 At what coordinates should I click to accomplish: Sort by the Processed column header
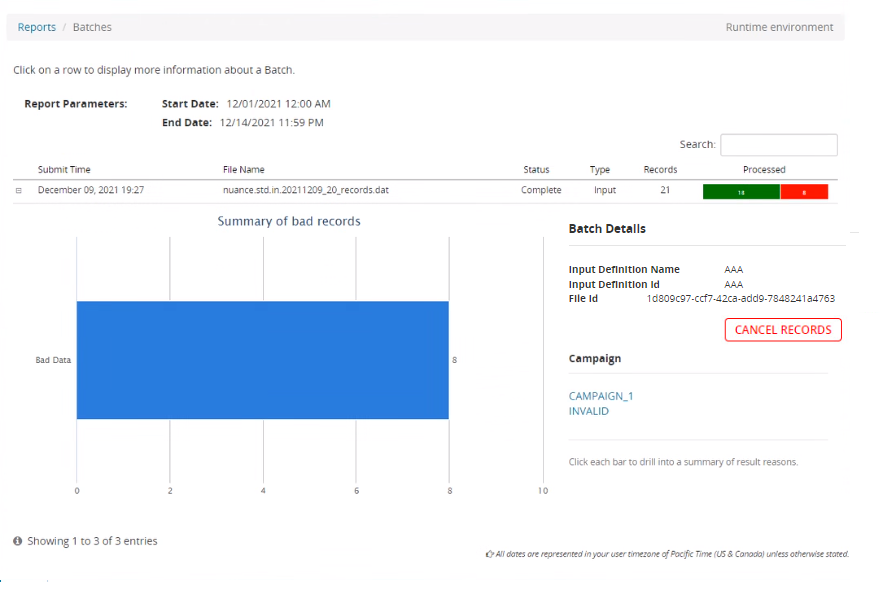pos(764,170)
